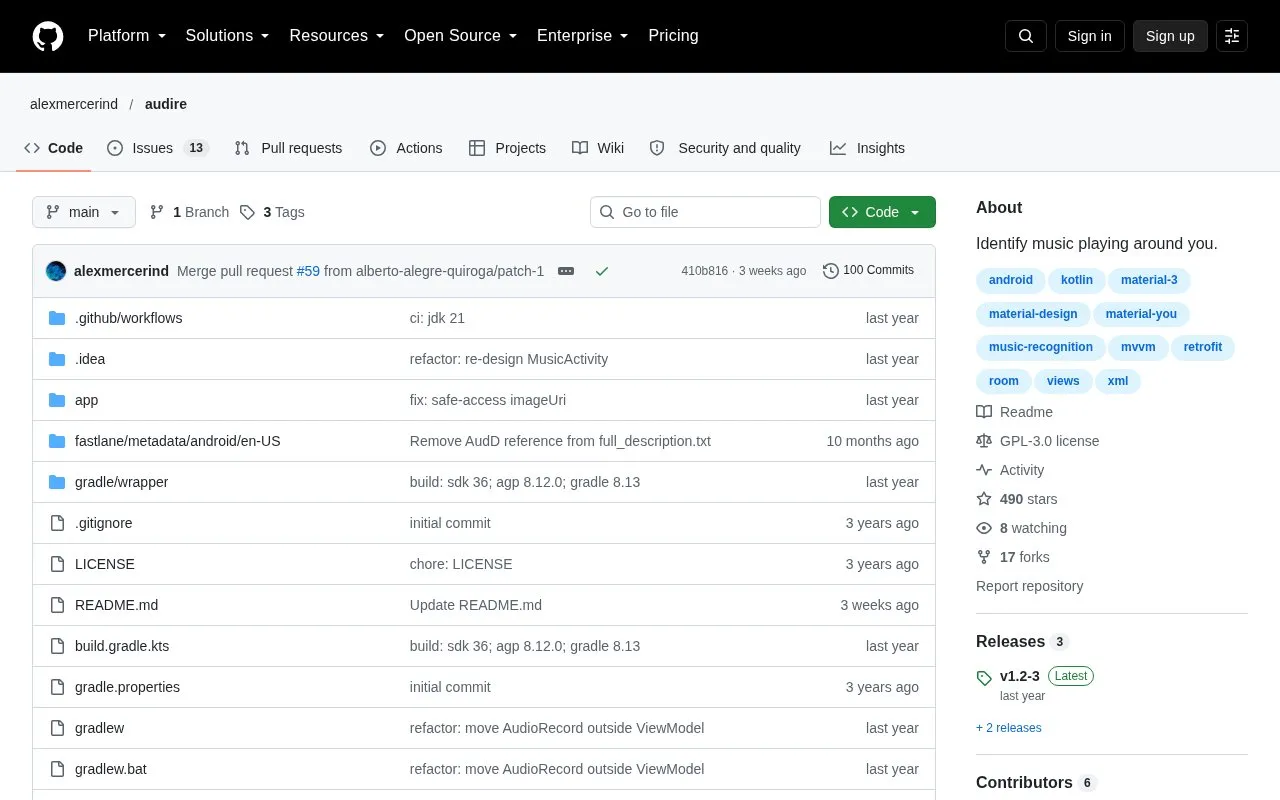The height and width of the screenshot is (800, 1280).
Task: Open the Wiki tab
Action: click(598, 148)
